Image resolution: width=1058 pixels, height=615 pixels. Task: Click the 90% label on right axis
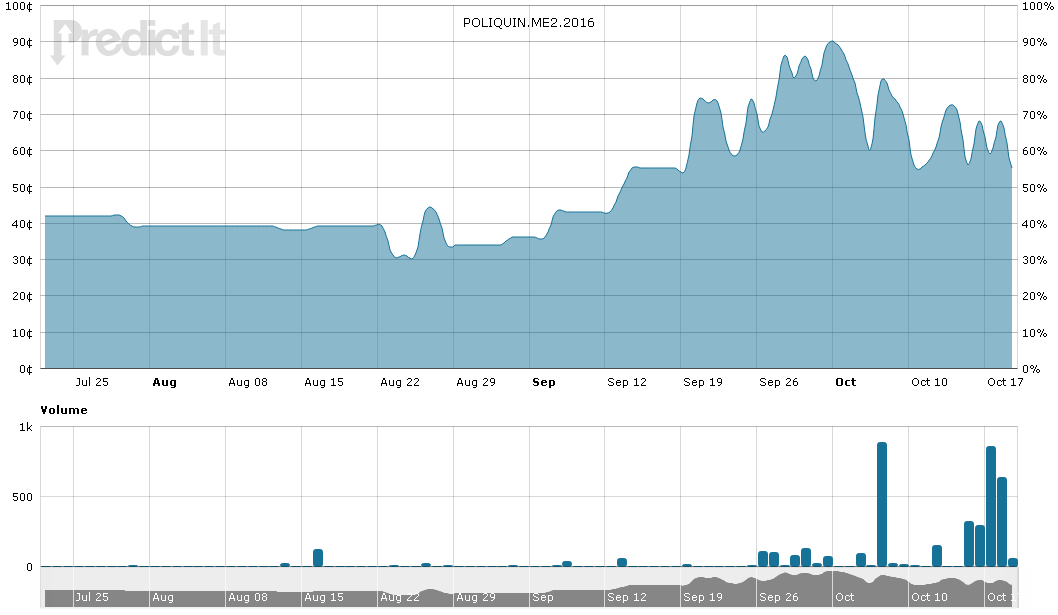[1032, 42]
